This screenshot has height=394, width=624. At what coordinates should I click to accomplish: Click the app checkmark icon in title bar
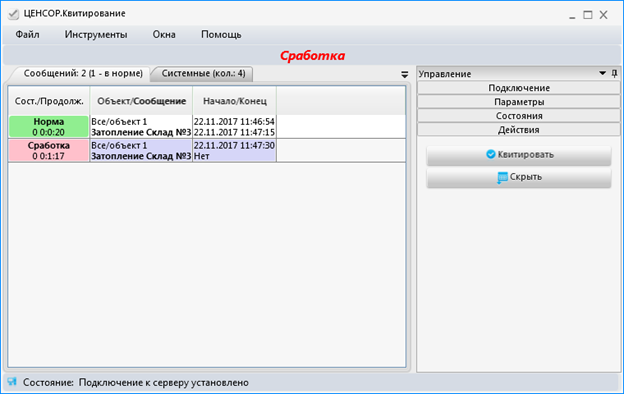pyautogui.click(x=13, y=14)
